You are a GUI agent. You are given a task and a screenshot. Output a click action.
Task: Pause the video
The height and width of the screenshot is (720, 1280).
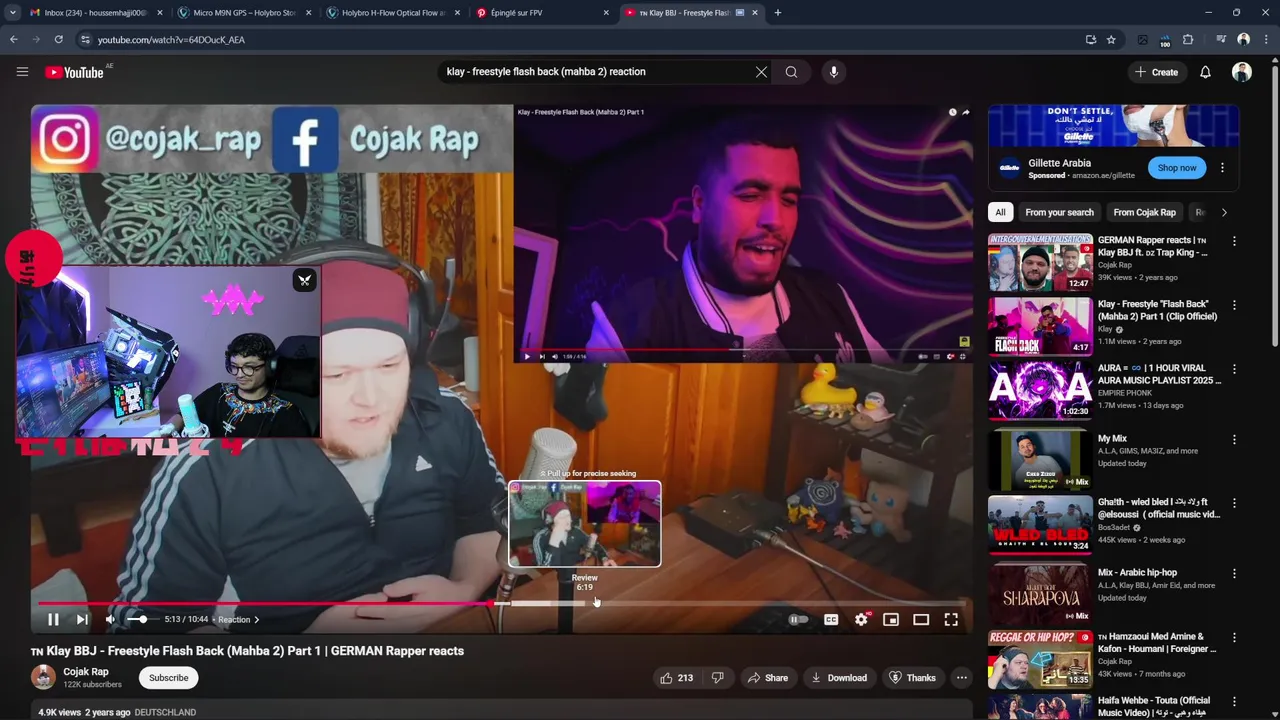53,619
